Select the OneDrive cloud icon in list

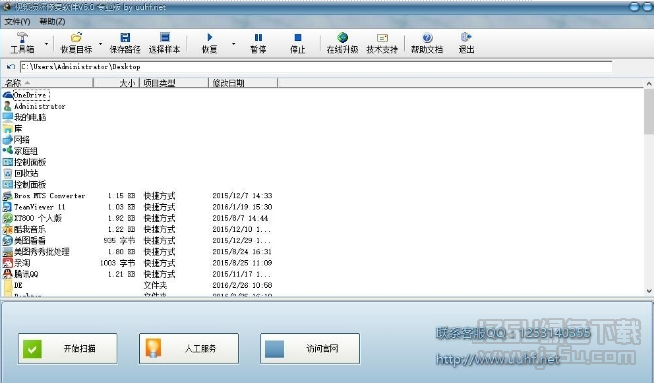pos(8,95)
